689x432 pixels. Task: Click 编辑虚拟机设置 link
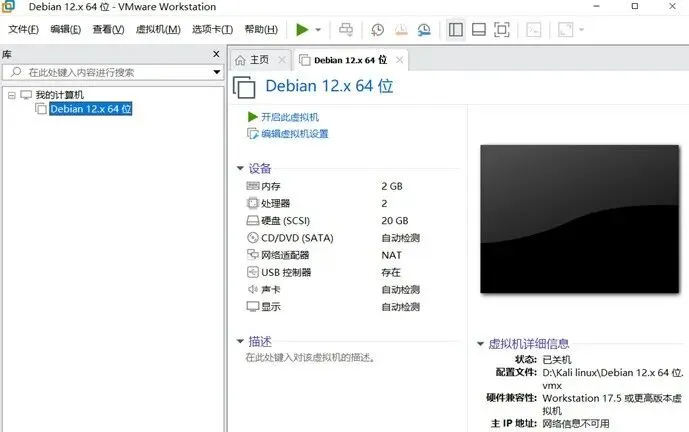click(295, 134)
